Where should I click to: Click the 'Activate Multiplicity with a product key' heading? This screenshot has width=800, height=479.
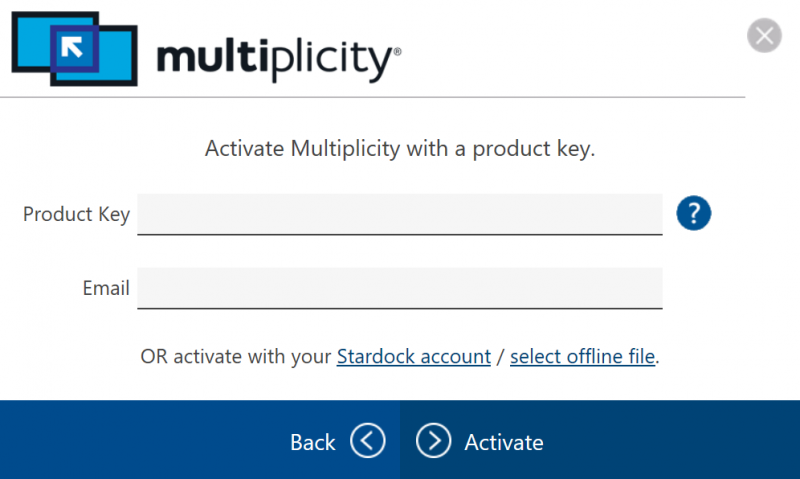pyautogui.click(x=399, y=150)
